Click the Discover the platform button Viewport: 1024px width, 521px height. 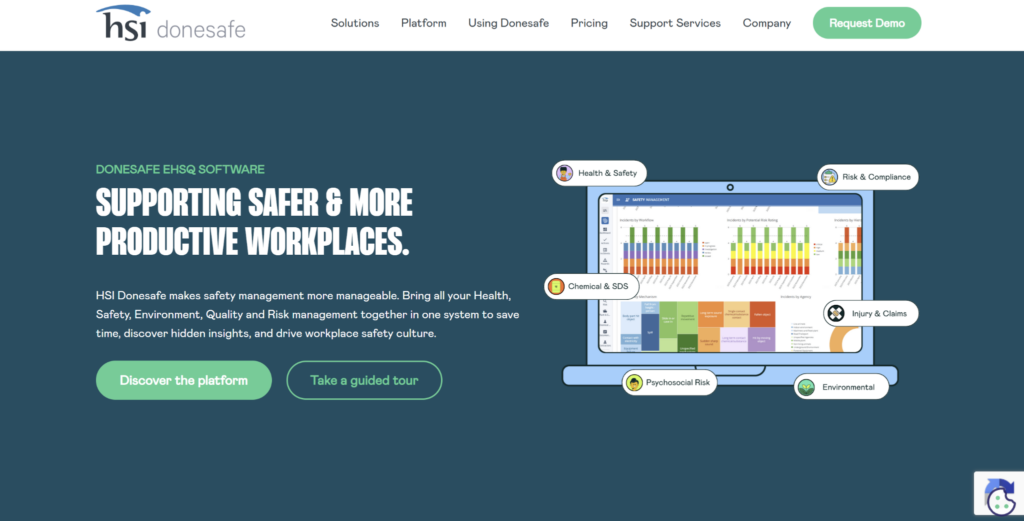pos(184,380)
